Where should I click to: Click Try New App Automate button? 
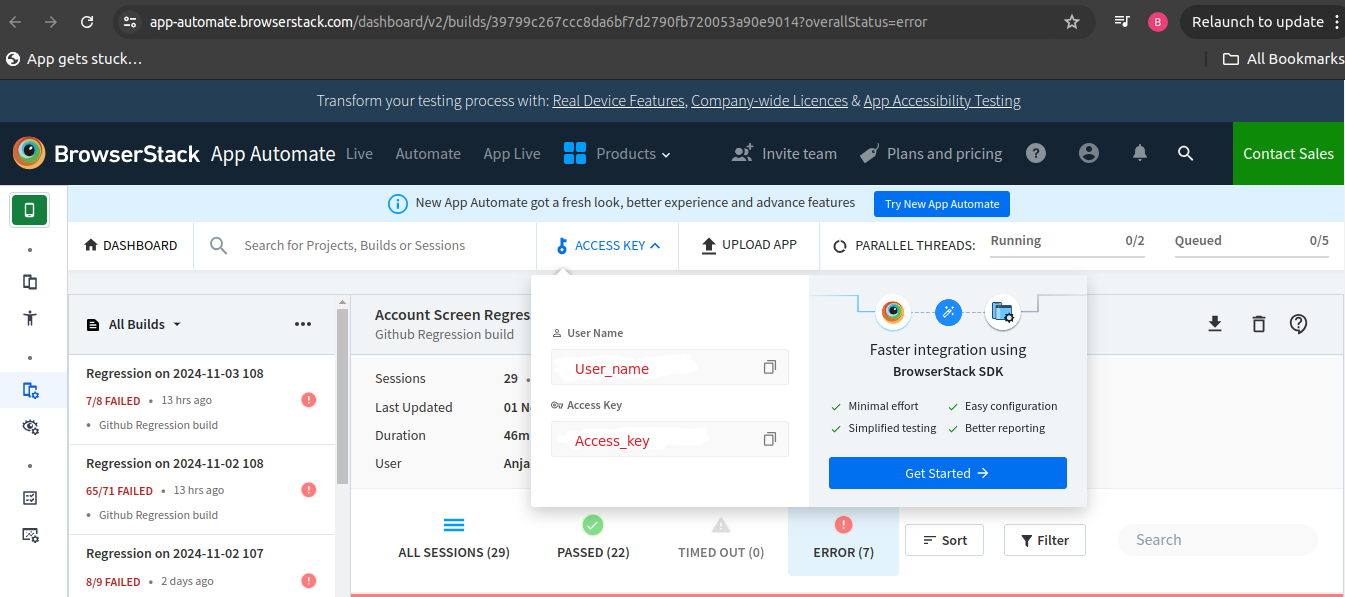point(942,204)
